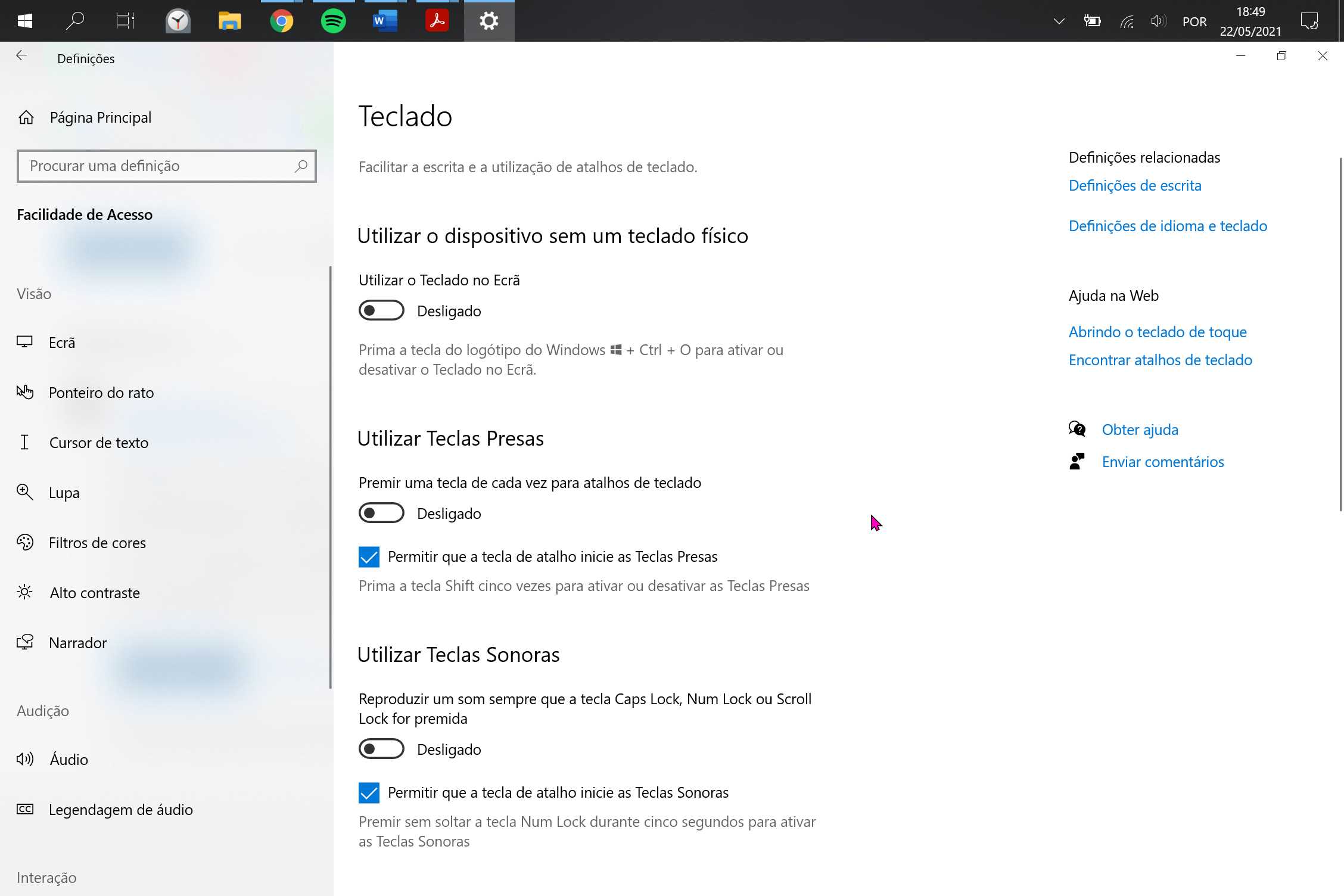The image size is (1344, 896).
Task: Select Ponteiro do rato menu item
Action: click(x=101, y=393)
